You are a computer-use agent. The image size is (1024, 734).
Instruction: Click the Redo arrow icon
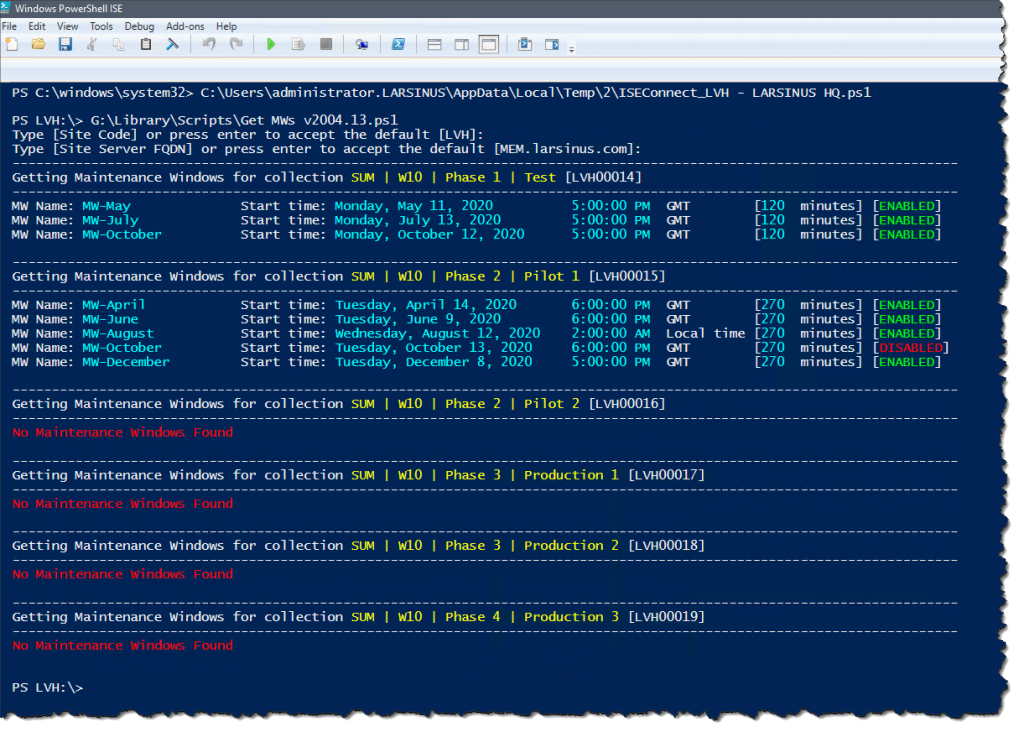click(236, 44)
